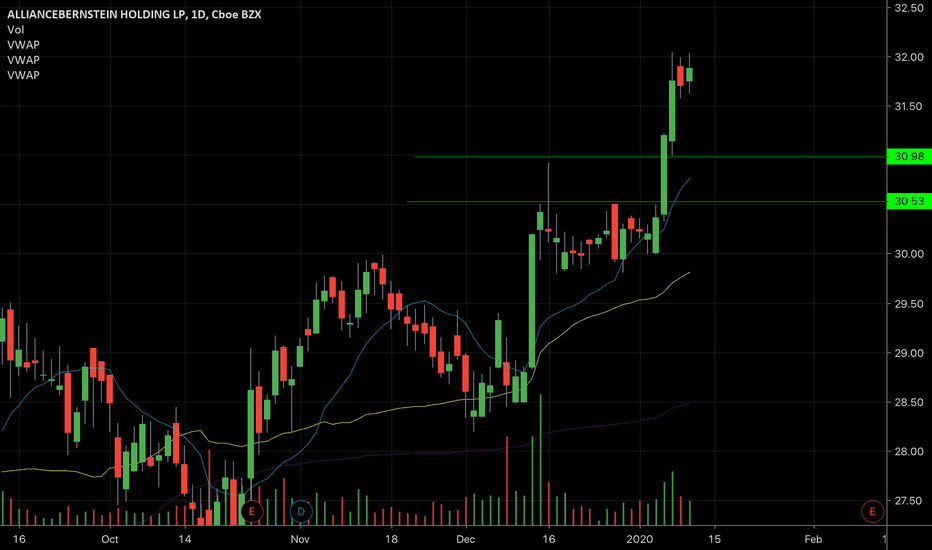Click the last green candlestick near 32.00
This screenshot has width=932, height=550.
pyautogui.click(x=689, y=74)
